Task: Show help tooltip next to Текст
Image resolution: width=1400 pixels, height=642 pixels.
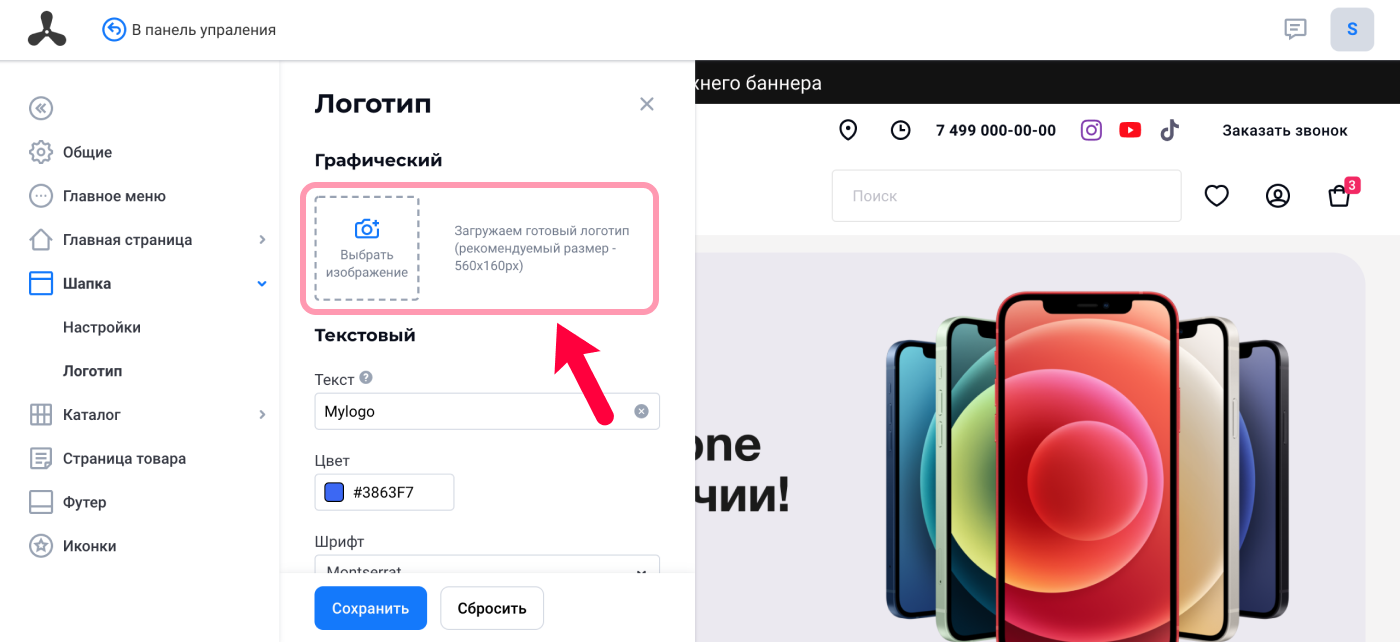Action: coord(366,378)
